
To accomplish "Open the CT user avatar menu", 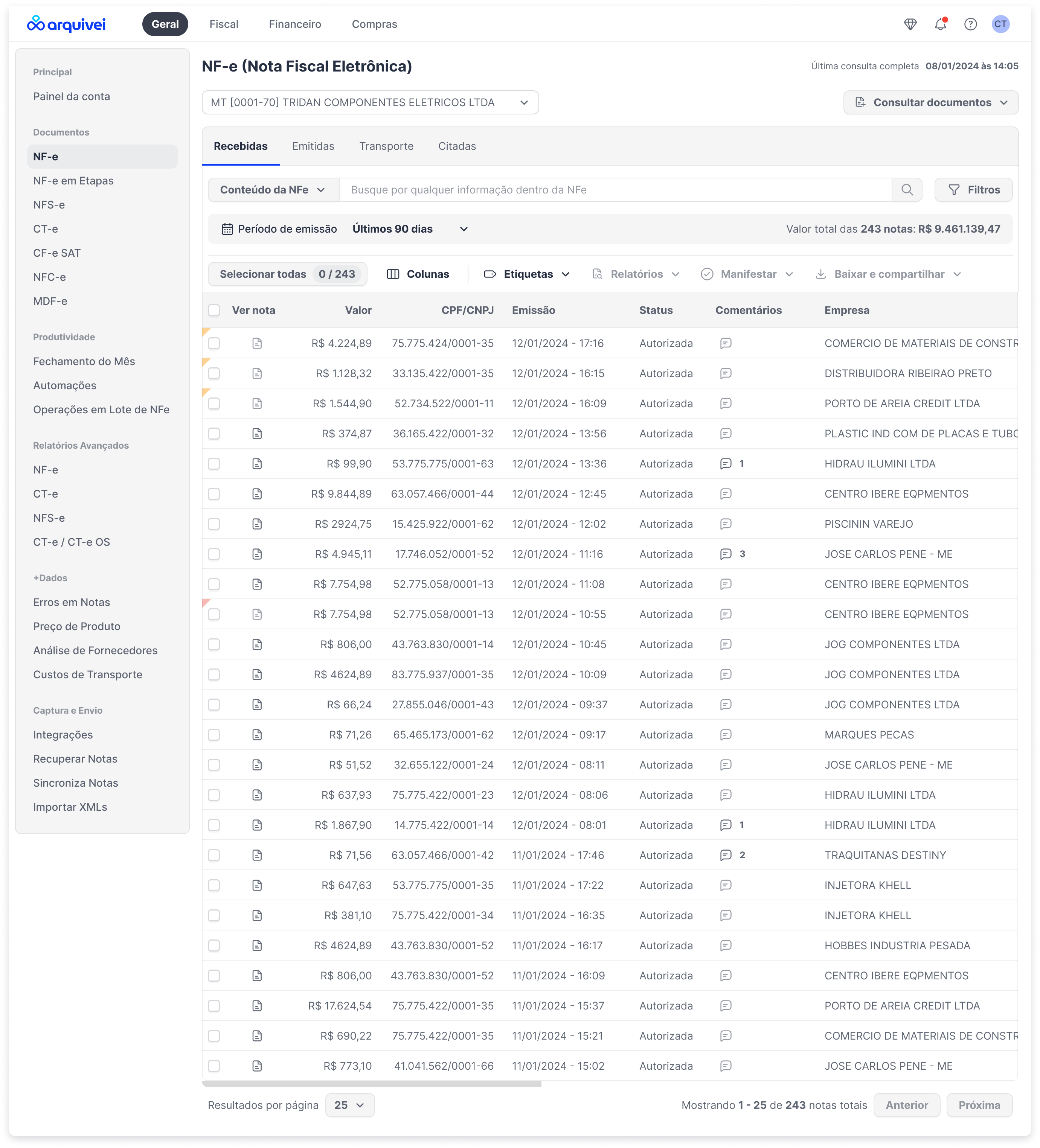I will point(1001,24).
